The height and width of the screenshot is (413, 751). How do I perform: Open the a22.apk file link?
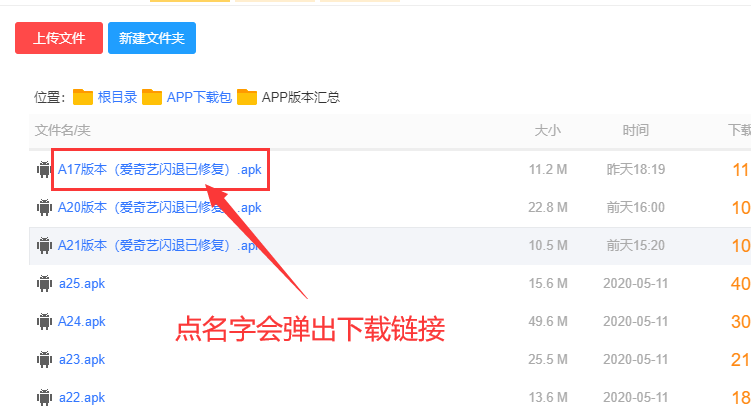(x=82, y=397)
